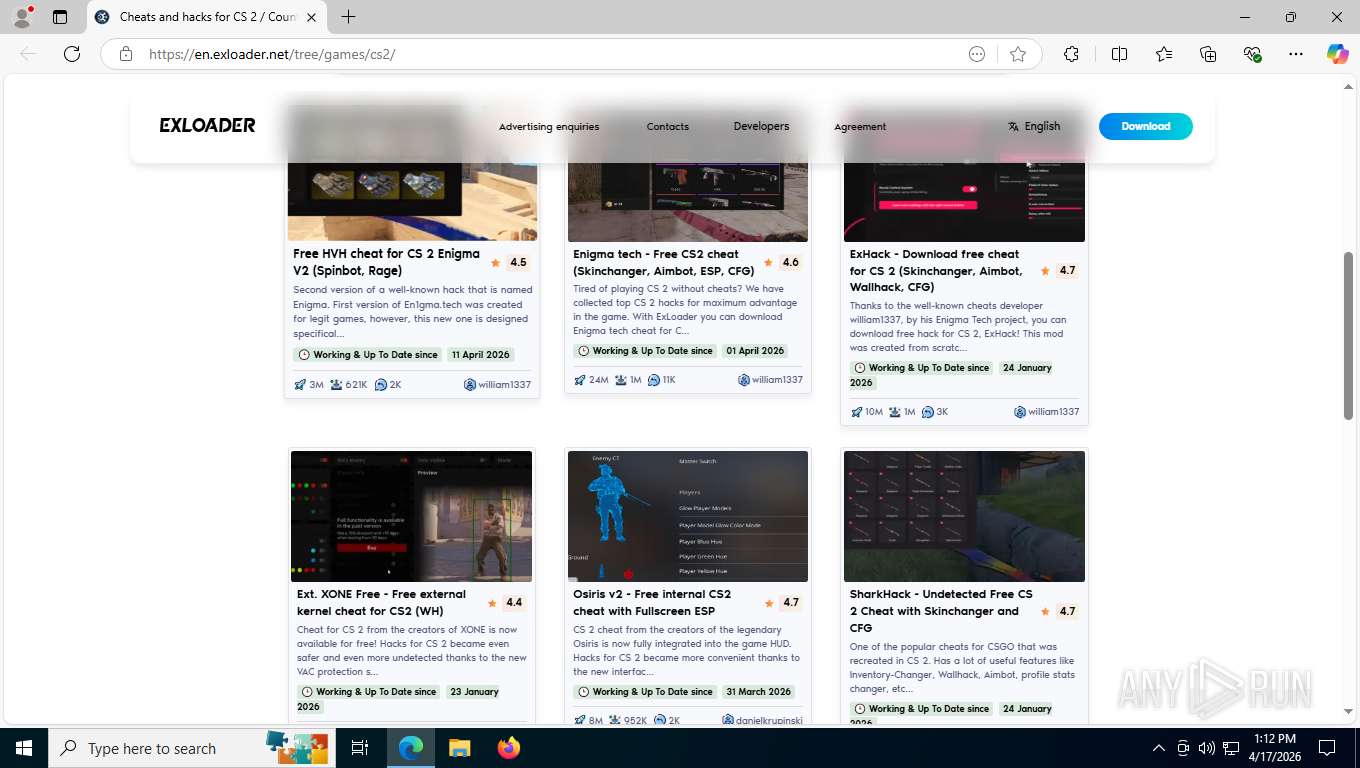Click the blue Download button

coord(1146,126)
